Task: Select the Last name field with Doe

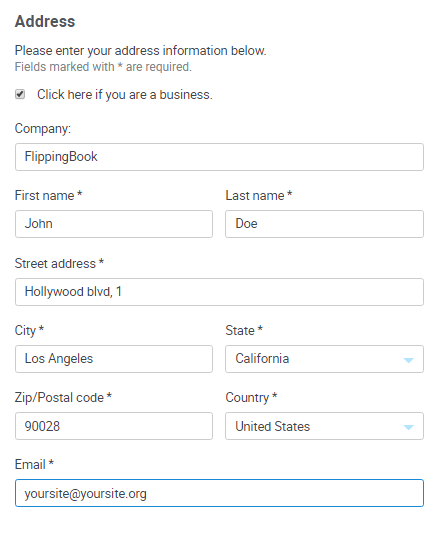Action: click(x=325, y=224)
